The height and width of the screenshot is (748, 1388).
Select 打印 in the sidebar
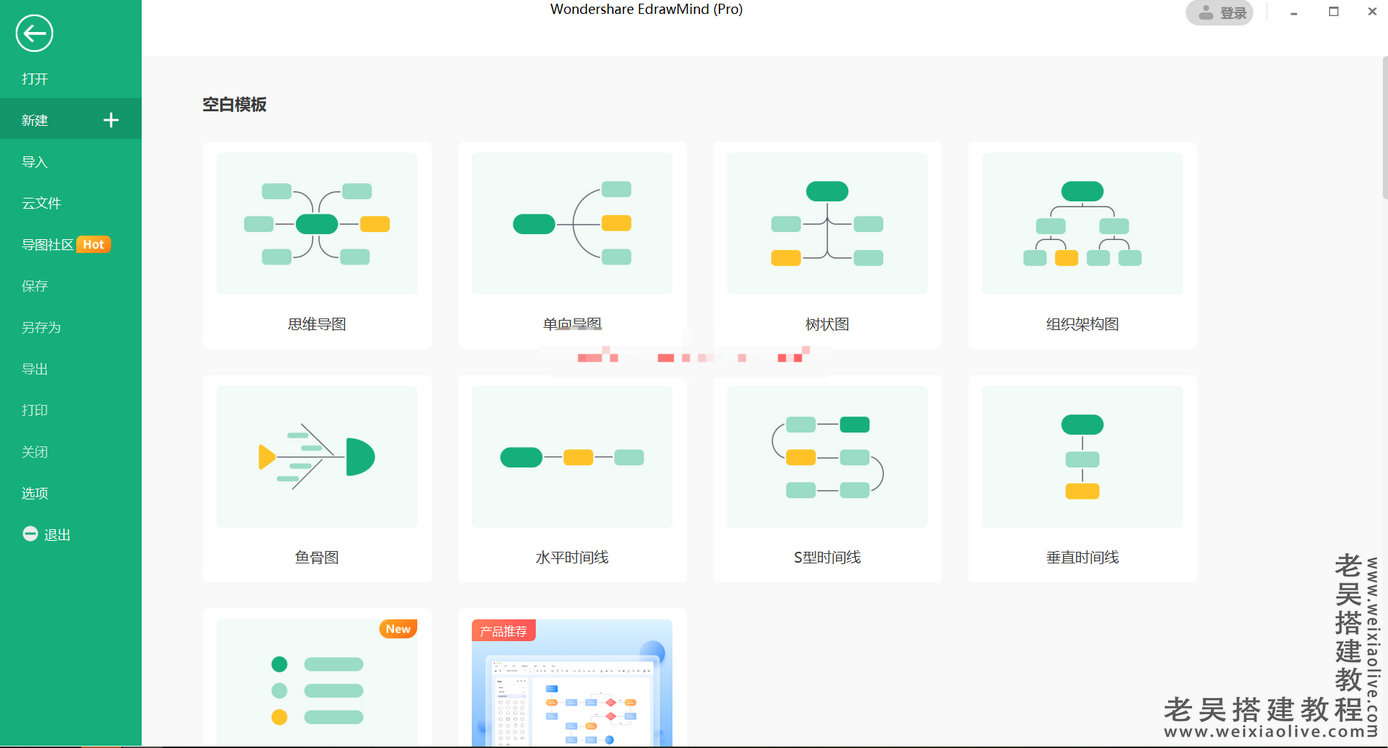point(70,410)
